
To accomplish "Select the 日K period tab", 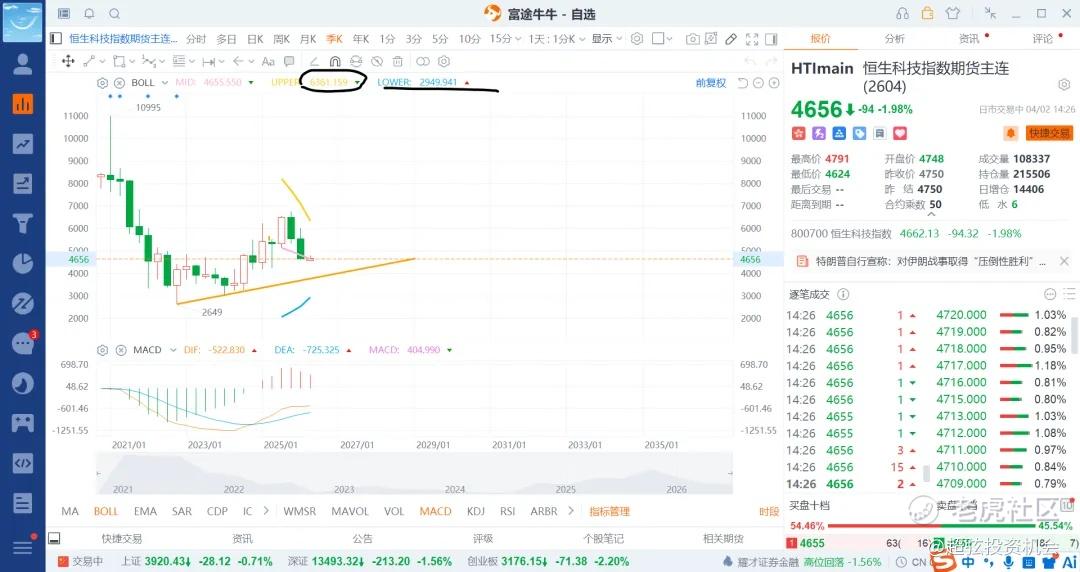I will point(255,39).
